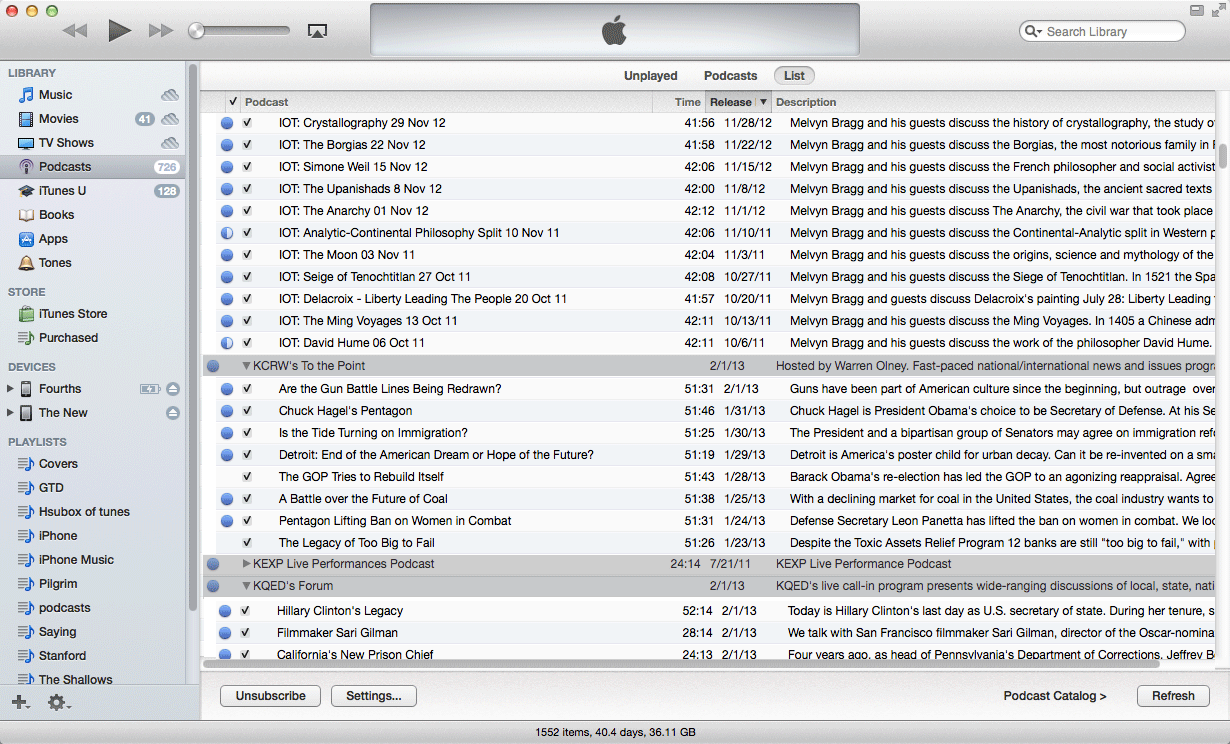Uncheck IOT: Crystallography 29 Nov 12
This screenshot has width=1230, height=744.
247,123
